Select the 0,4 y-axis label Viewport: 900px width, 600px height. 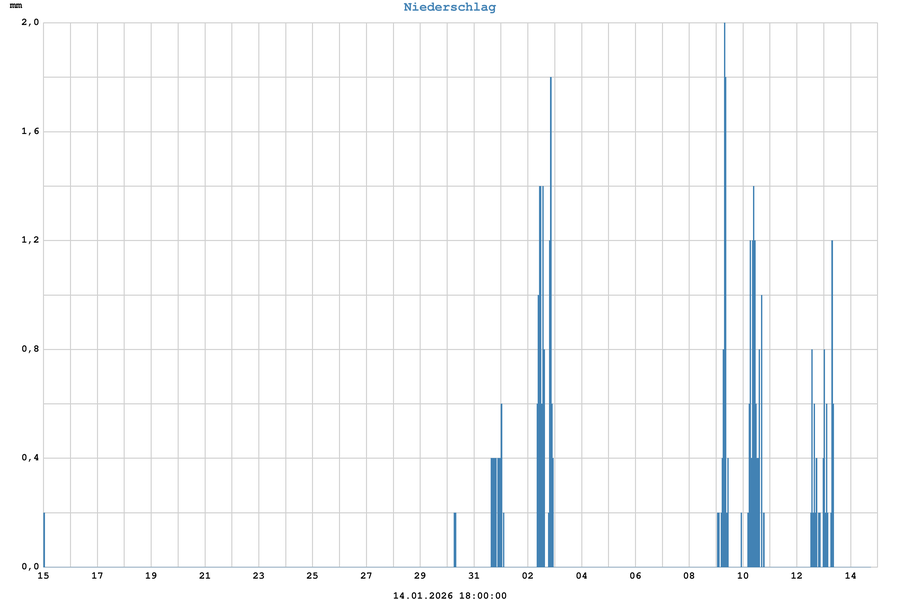(x=30, y=458)
